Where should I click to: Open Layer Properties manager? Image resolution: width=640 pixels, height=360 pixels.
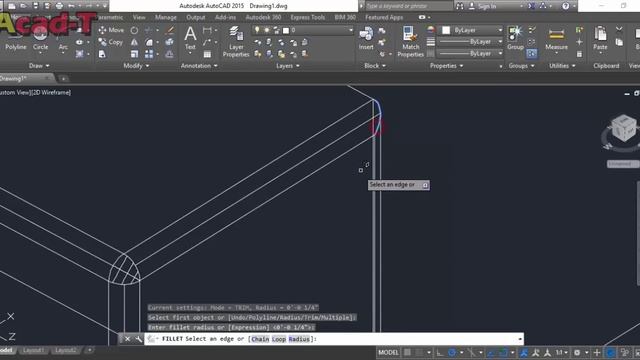click(x=236, y=41)
